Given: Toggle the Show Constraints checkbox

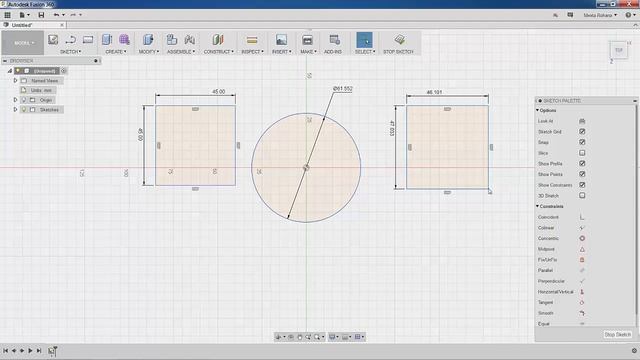Looking at the screenshot, I should click(582, 185).
